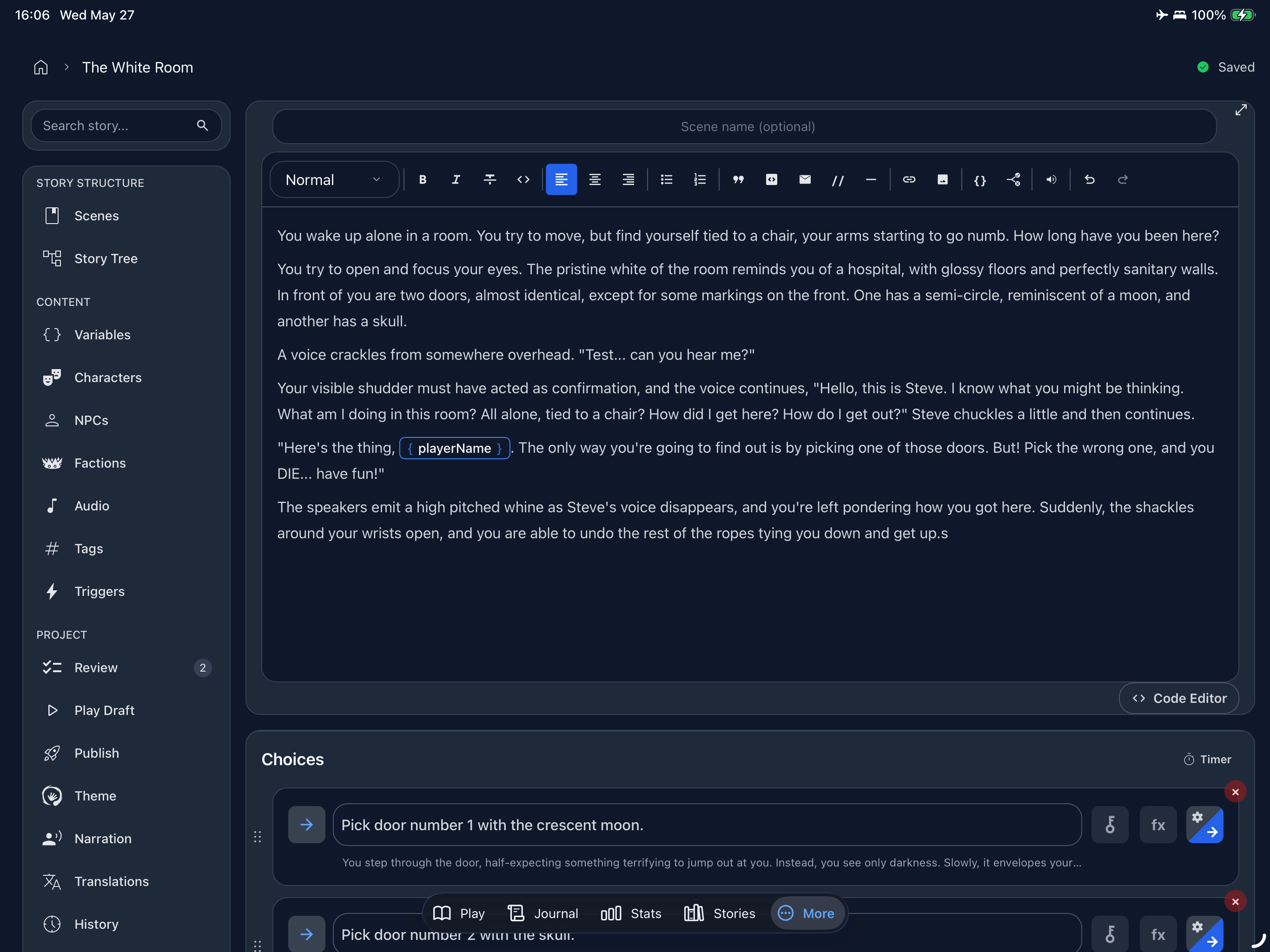Insert a block quote
Screen dimensions: 1270x952
738,180
